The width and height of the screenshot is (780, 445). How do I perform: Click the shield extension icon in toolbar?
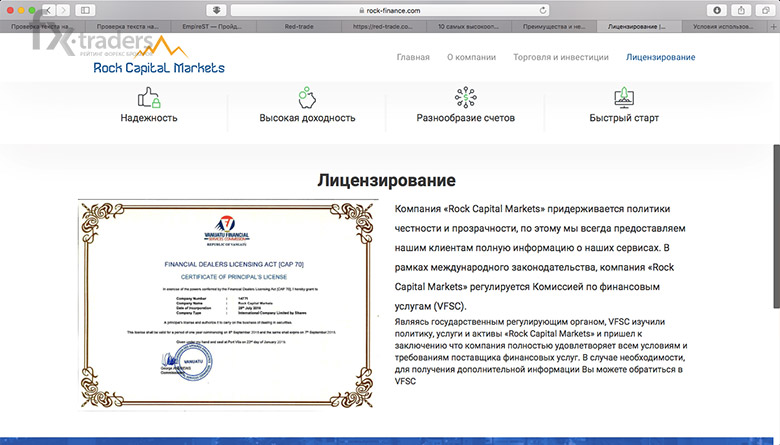(216, 10)
